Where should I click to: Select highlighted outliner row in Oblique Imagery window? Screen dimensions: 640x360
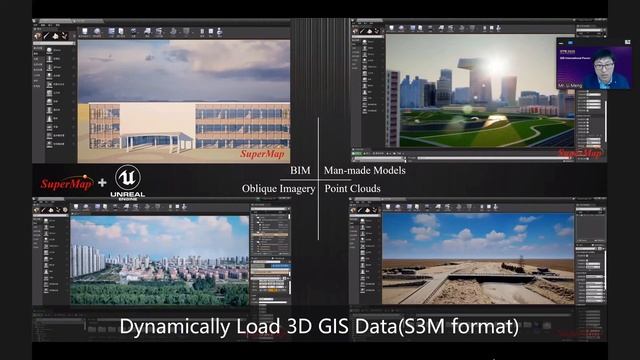[x=269, y=236]
